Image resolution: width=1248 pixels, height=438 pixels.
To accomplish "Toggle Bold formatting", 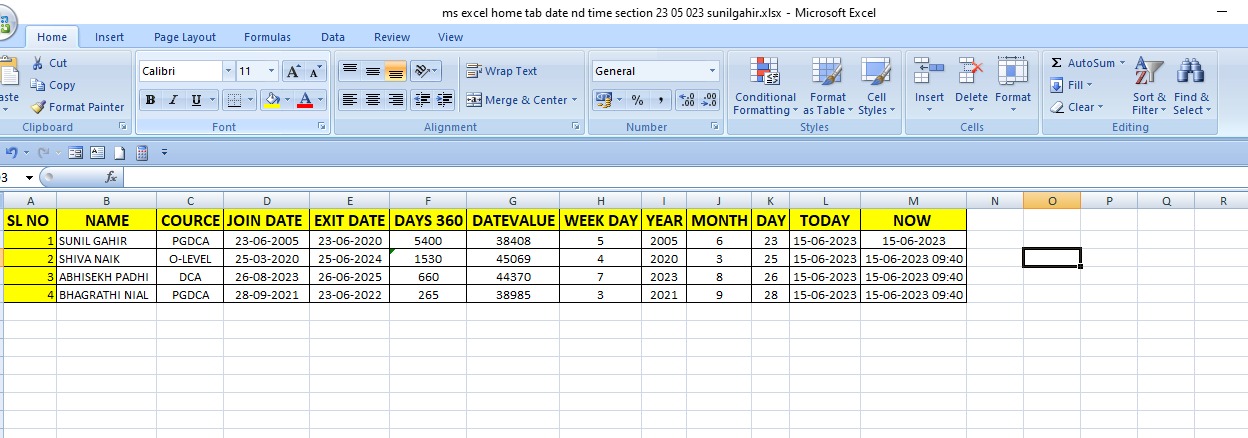I will coord(150,100).
